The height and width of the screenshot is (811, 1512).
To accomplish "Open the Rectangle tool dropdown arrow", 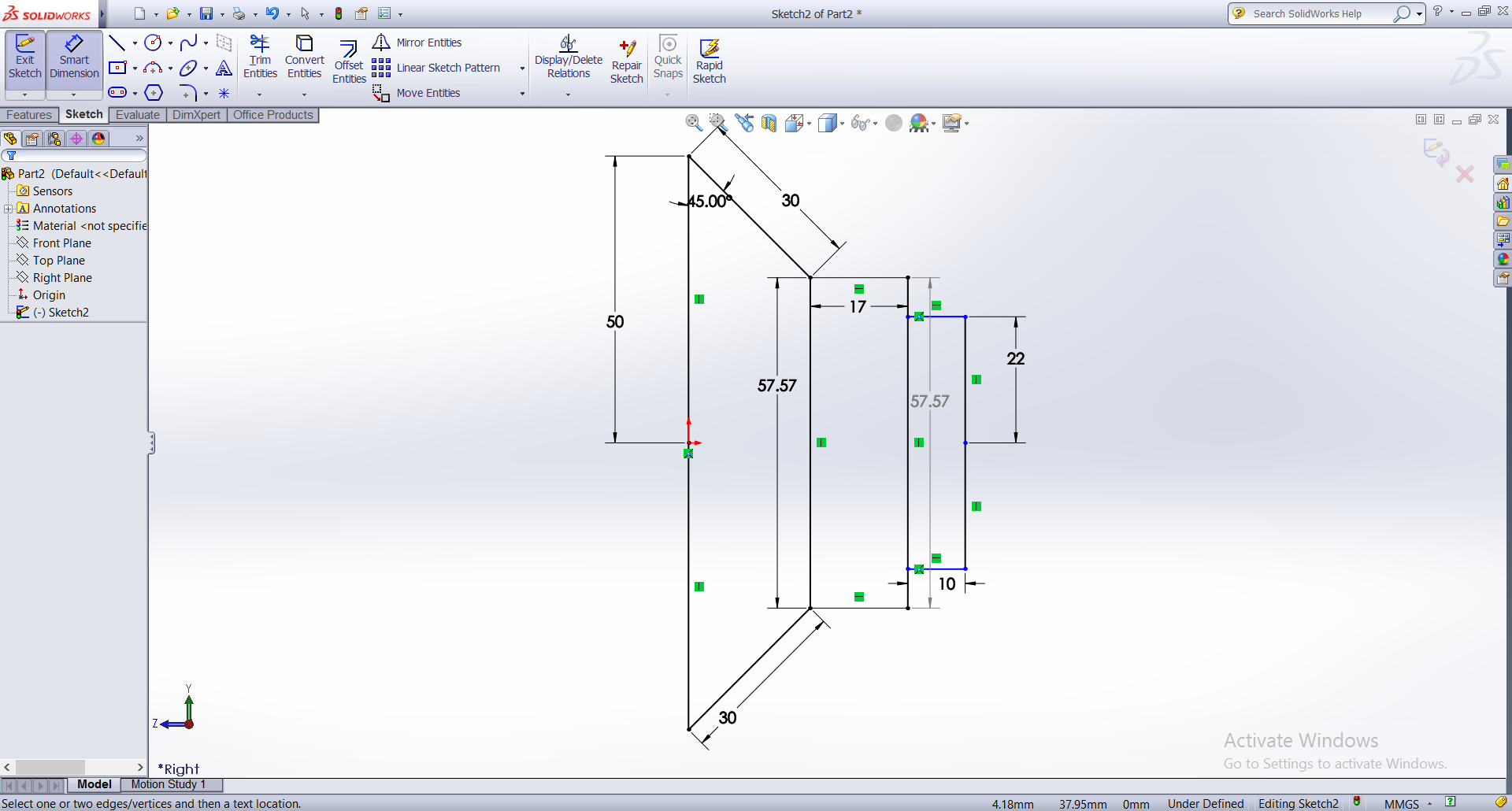I will point(135,69).
